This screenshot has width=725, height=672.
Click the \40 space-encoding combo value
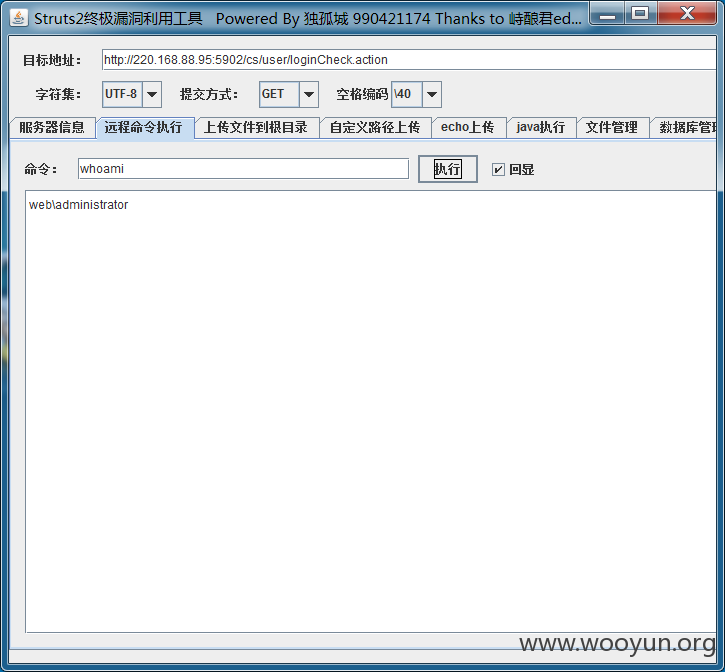pos(407,94)
